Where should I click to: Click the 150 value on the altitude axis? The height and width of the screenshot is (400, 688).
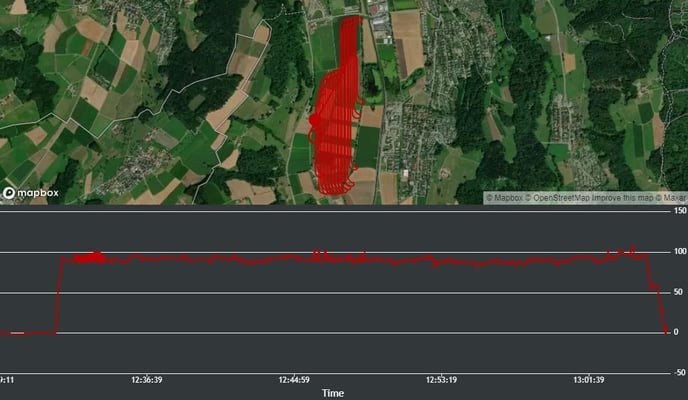point(680,211)
